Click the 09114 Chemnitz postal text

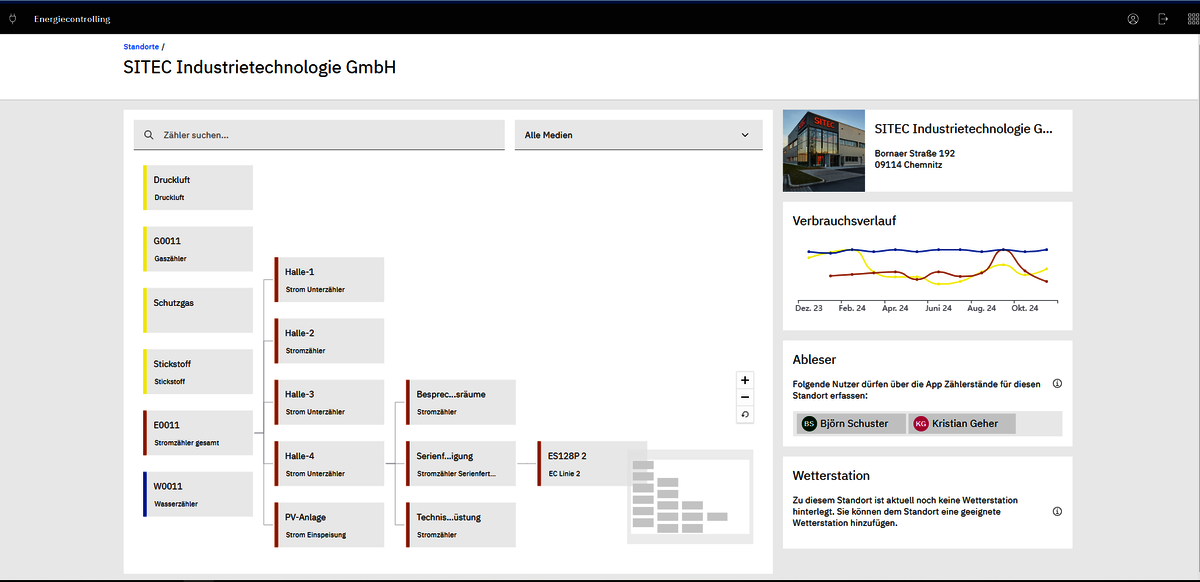click(x=908, y=165)
